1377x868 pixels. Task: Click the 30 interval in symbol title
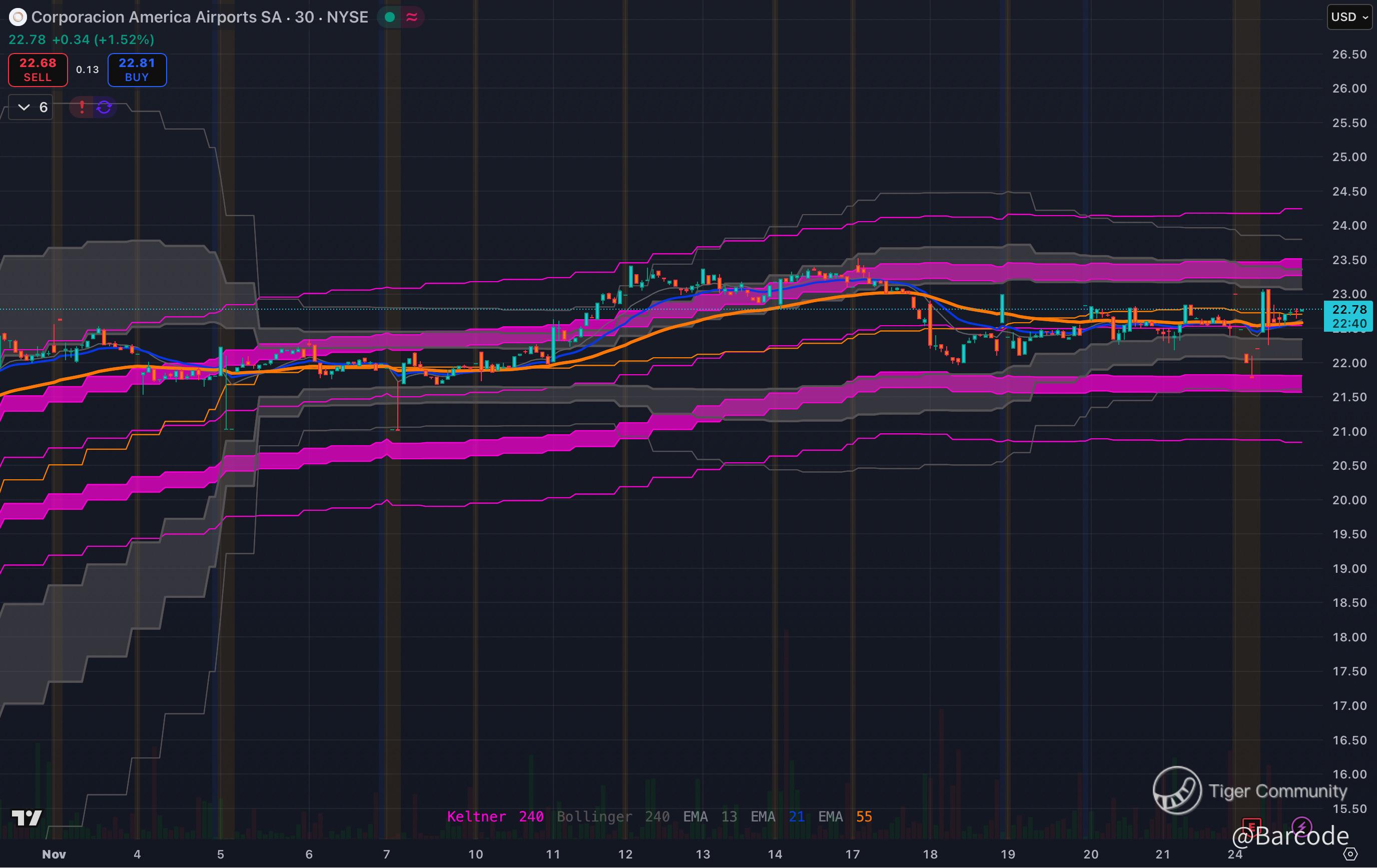[x=304, y=17]
